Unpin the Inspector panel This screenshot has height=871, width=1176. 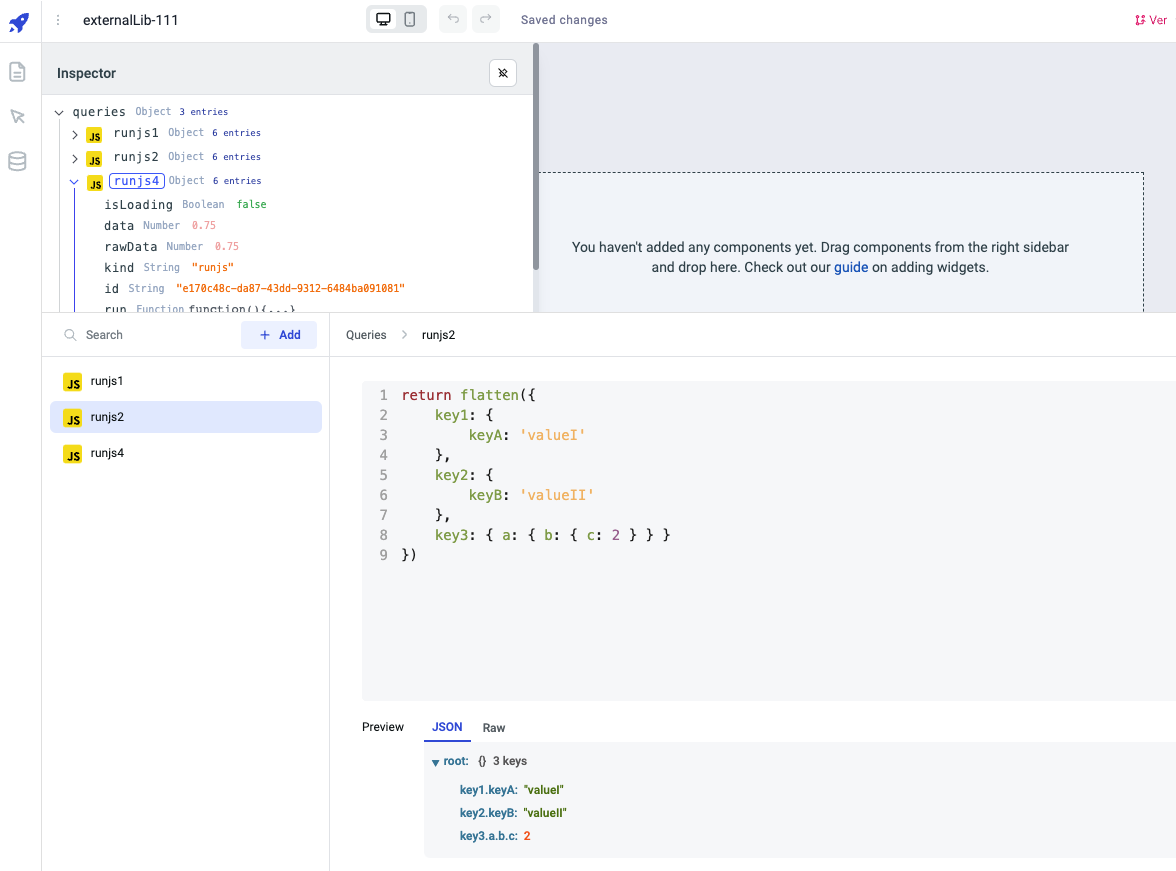(x=503, y=73)
